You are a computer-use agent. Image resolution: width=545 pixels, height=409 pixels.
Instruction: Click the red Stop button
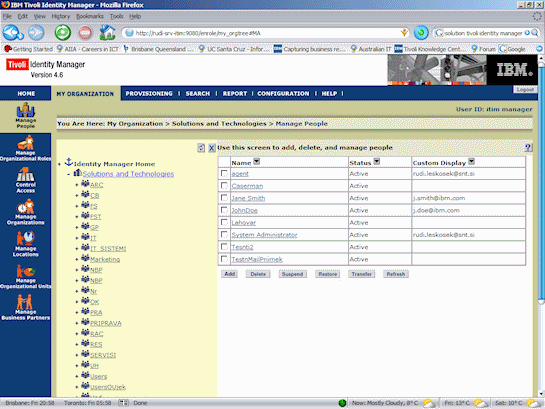(85, 33)
